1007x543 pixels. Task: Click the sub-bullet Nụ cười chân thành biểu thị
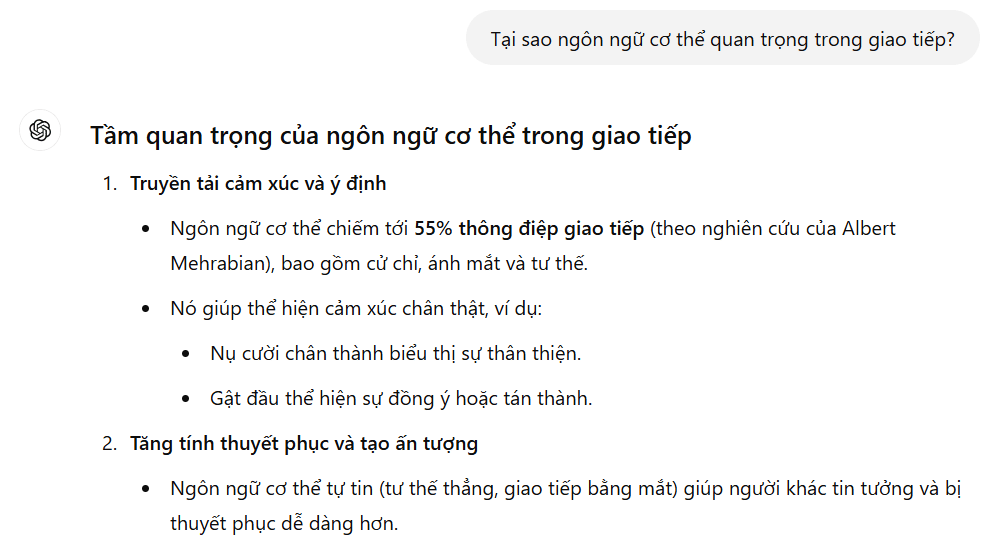point(396,354)
